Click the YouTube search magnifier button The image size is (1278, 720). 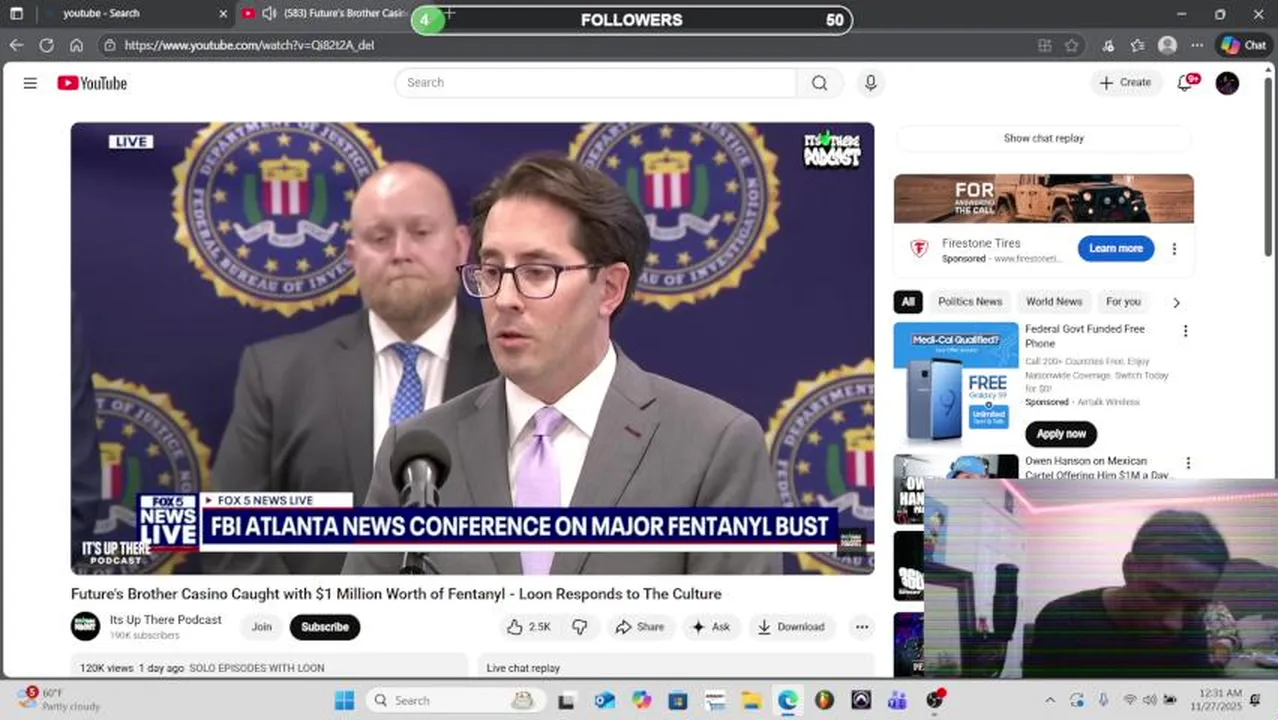pos(820,83)
